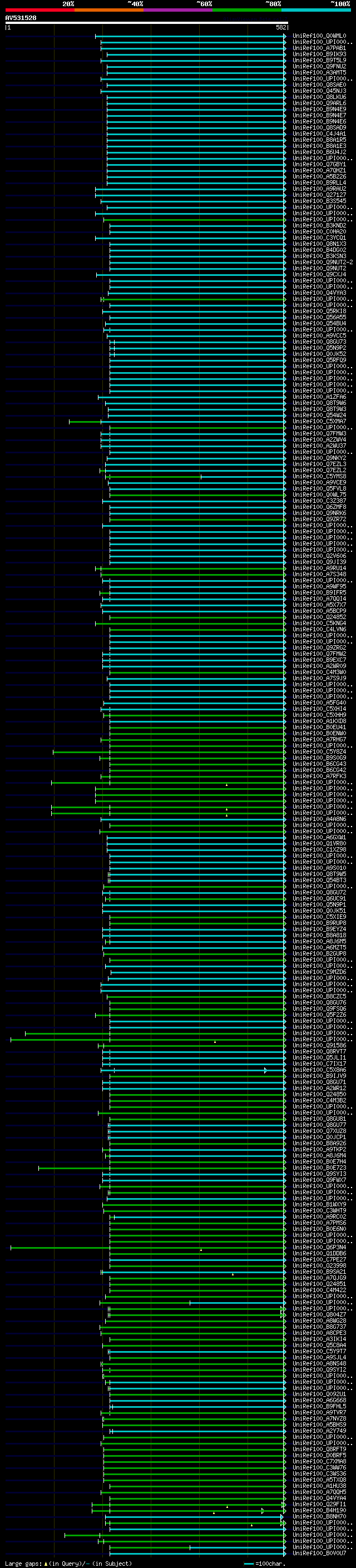Select hit label UniRef100_Q9FNU2

pos(319,66)
